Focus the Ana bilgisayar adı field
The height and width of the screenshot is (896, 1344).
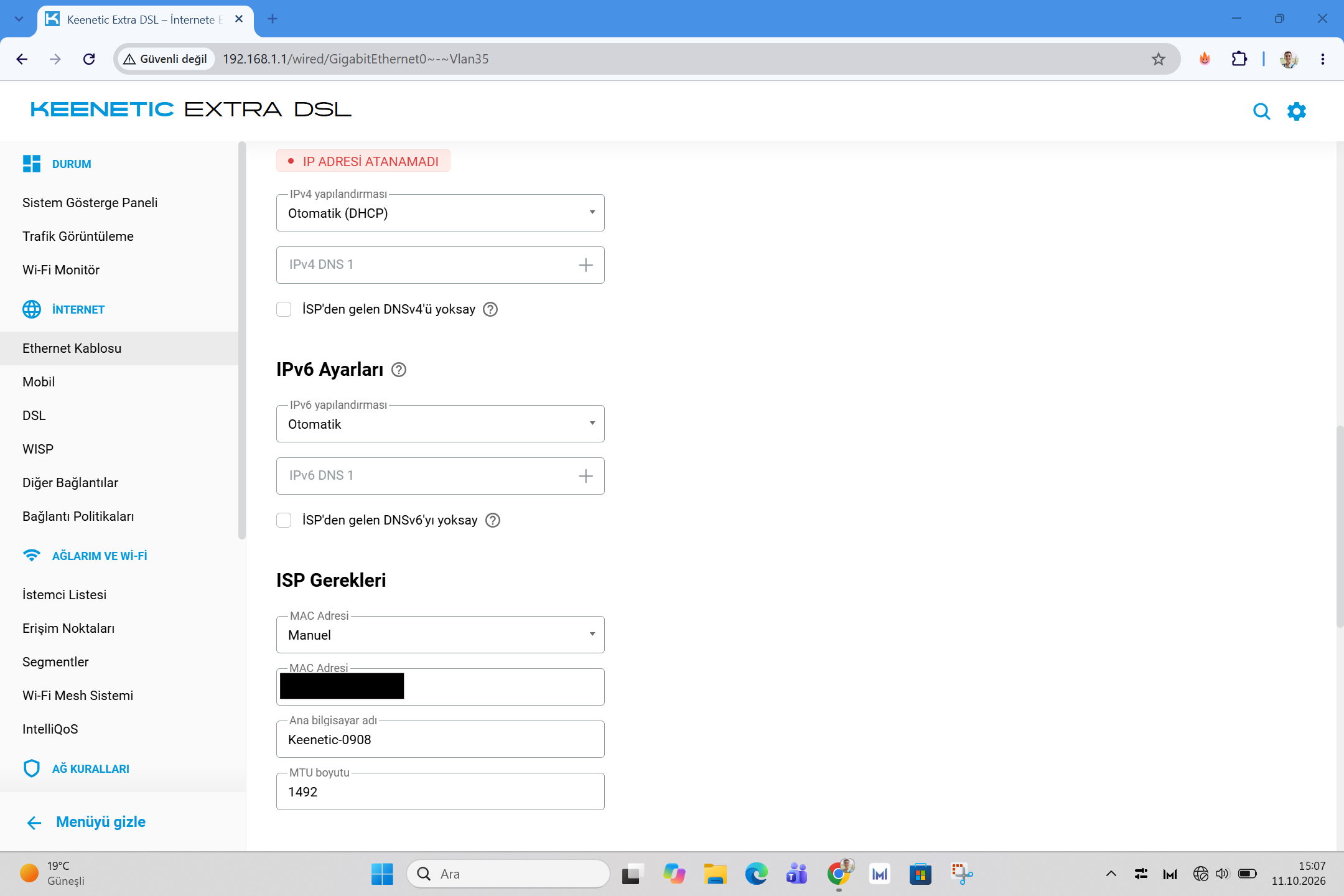tap(441, 739)
